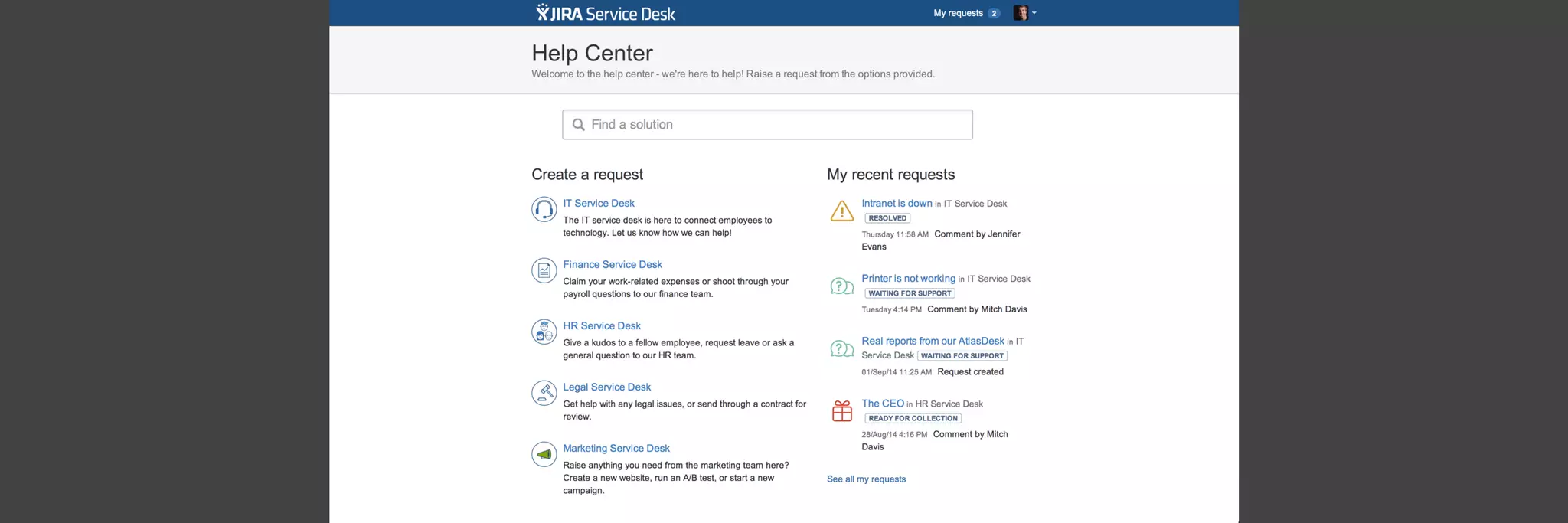
Task: Click question bubble icon beside Printer is not working
Action: [x=841, y=286]
